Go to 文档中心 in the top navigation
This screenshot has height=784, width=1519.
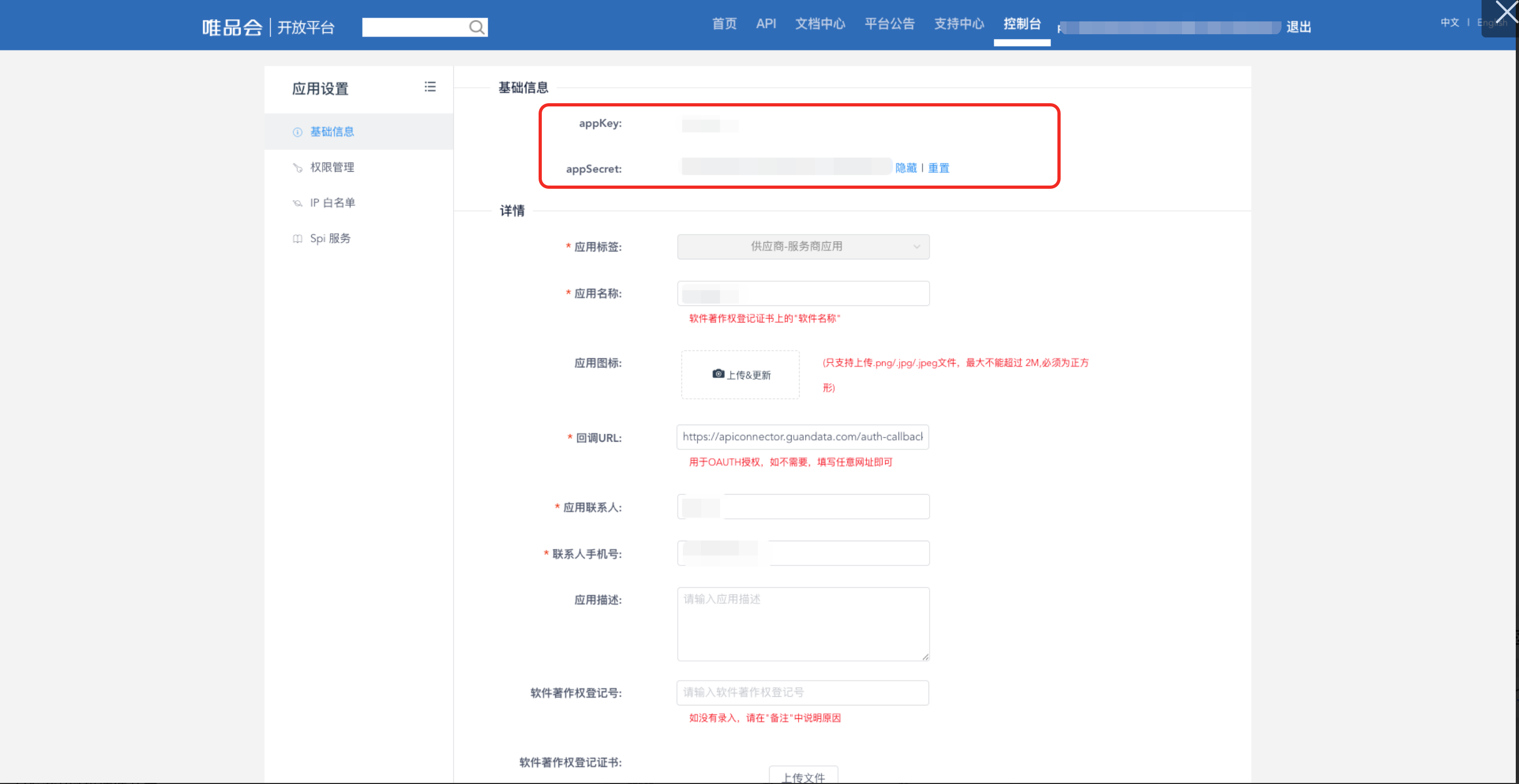(x=819, y=24)
